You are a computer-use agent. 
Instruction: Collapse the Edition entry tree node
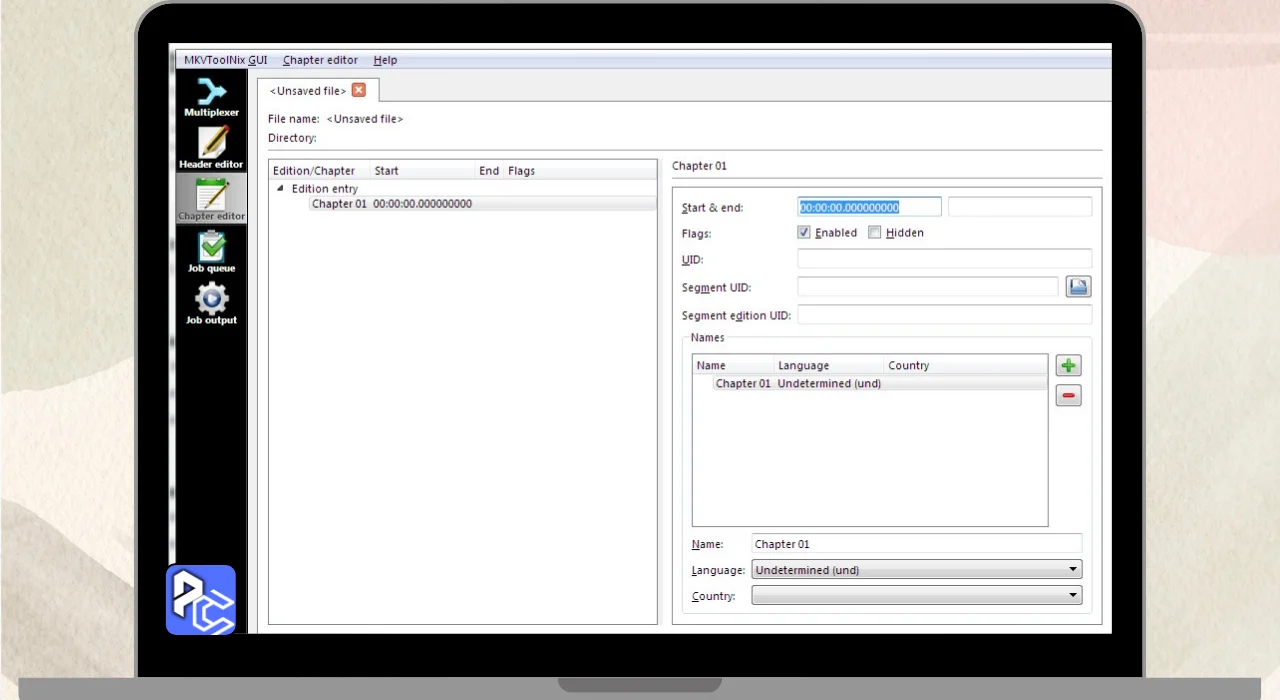coord(280,189)
